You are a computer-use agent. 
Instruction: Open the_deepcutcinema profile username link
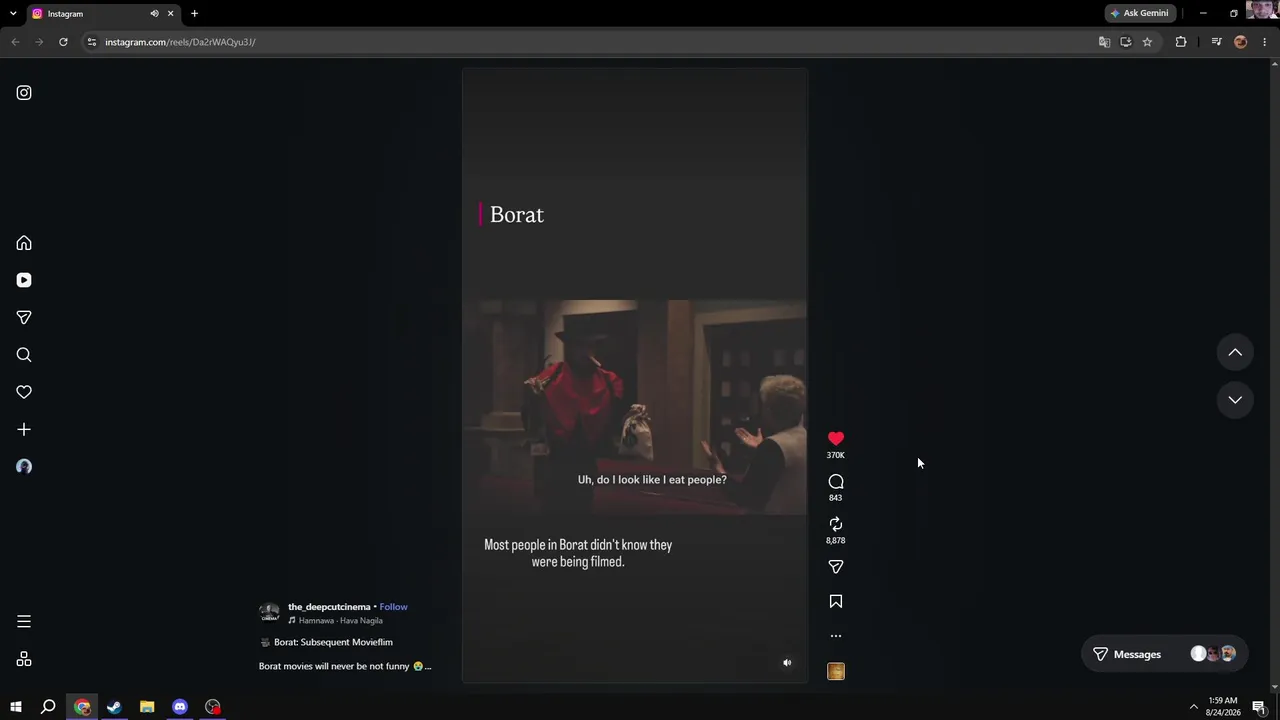click(329, 607)
